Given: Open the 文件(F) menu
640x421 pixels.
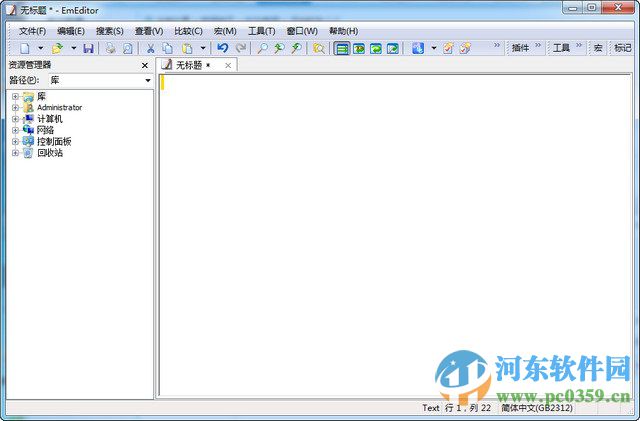Looking at the screenshot, I should 33,31.
